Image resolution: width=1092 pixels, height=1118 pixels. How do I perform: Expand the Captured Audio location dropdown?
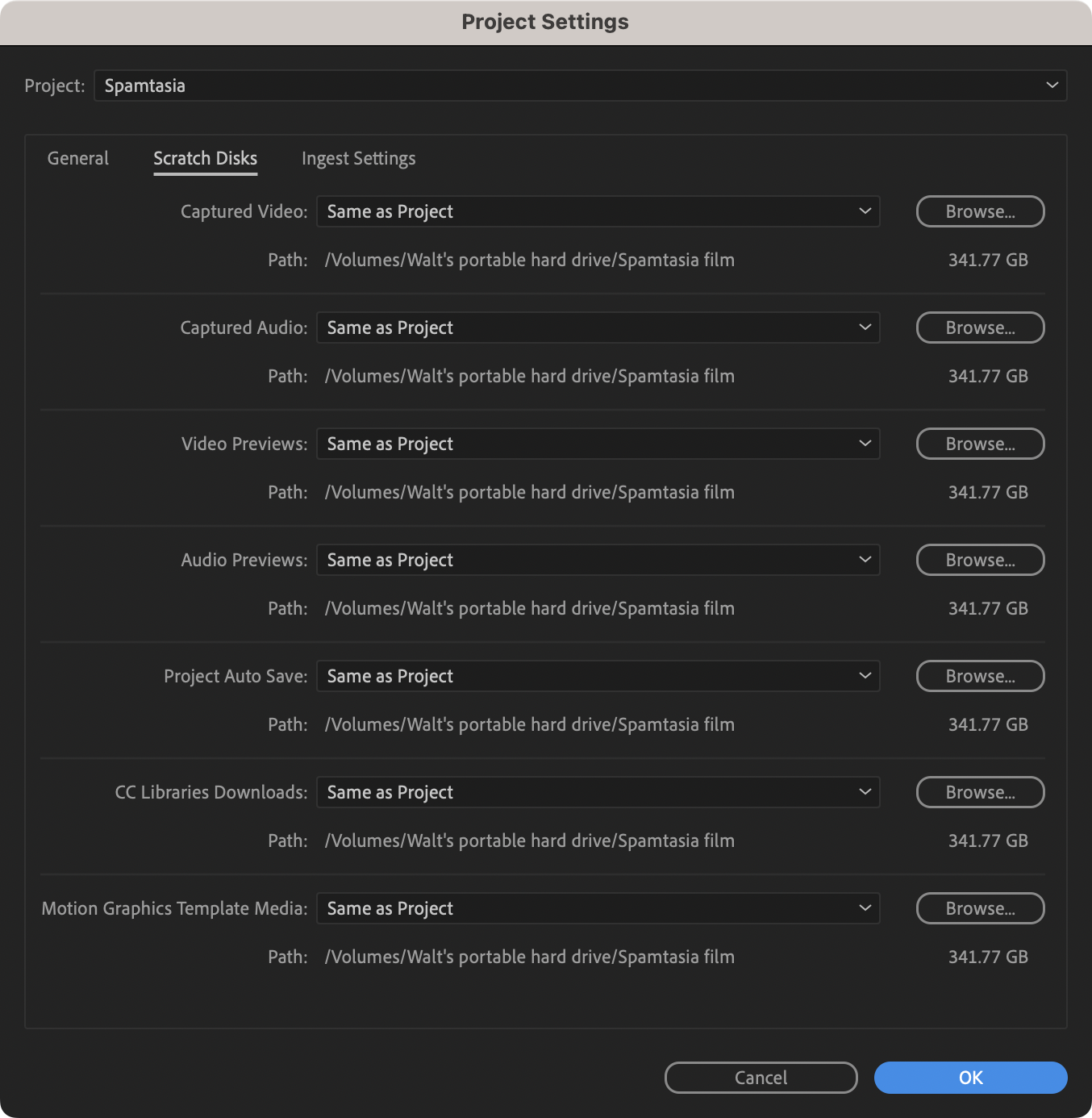598,327
